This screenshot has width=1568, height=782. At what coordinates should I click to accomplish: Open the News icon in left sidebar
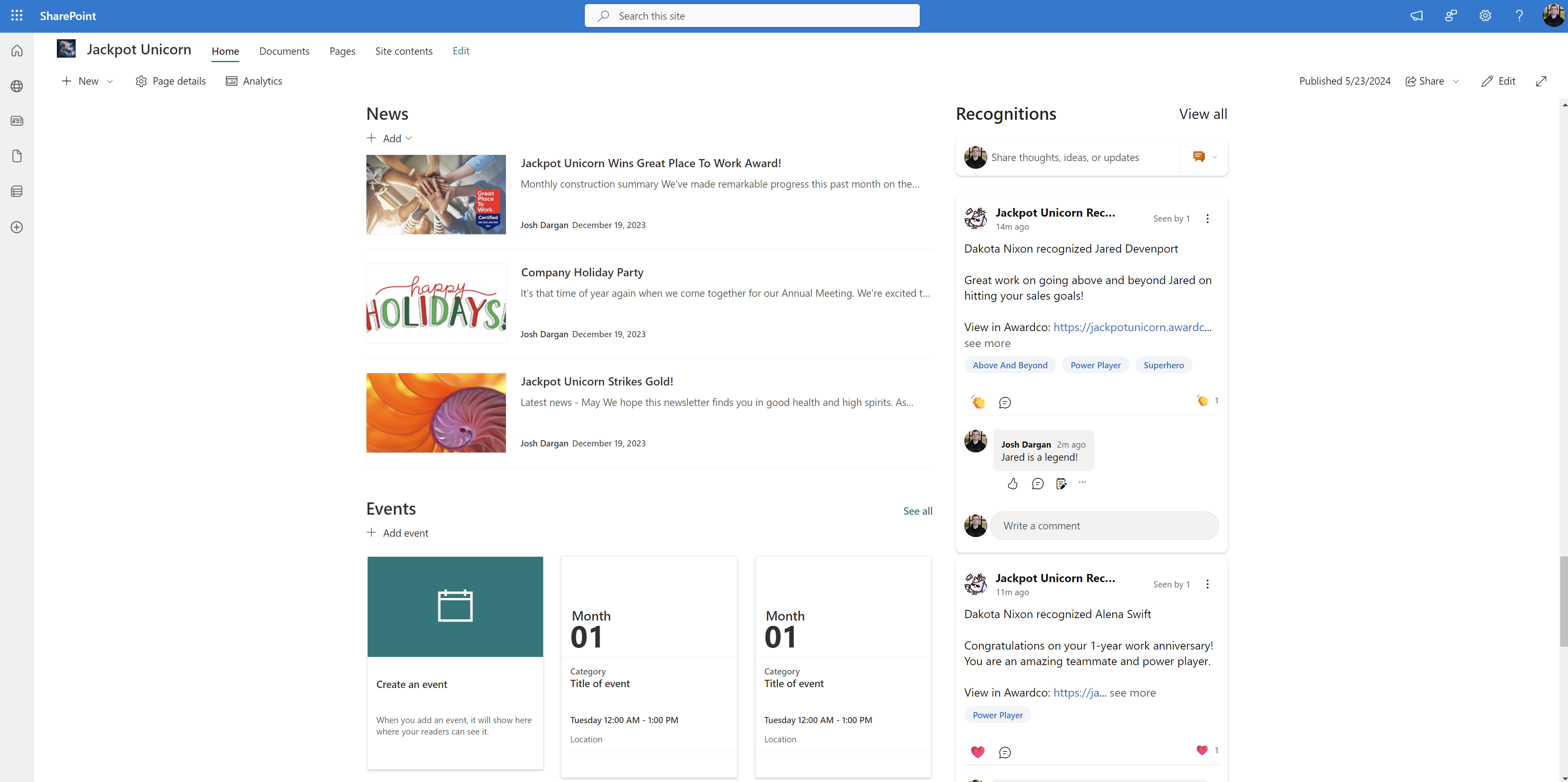[x=16, y=121]
